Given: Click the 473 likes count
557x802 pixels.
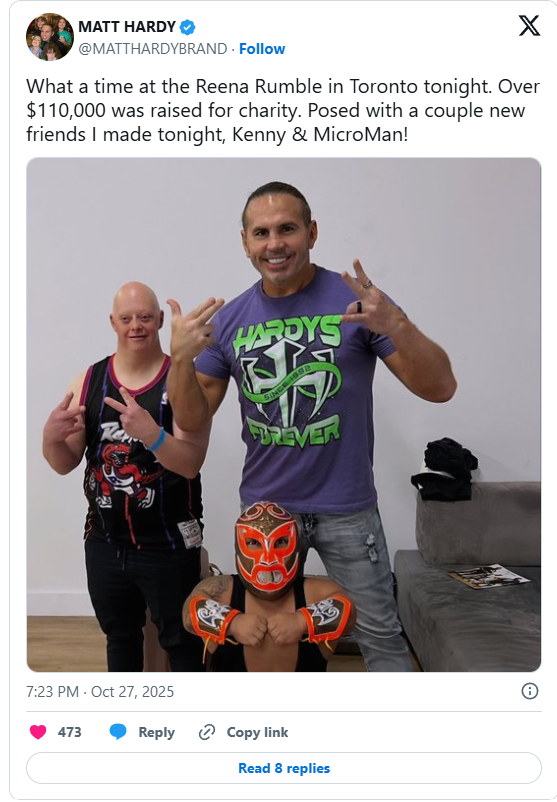Looking at the screenshot, I should coord(70,732).
